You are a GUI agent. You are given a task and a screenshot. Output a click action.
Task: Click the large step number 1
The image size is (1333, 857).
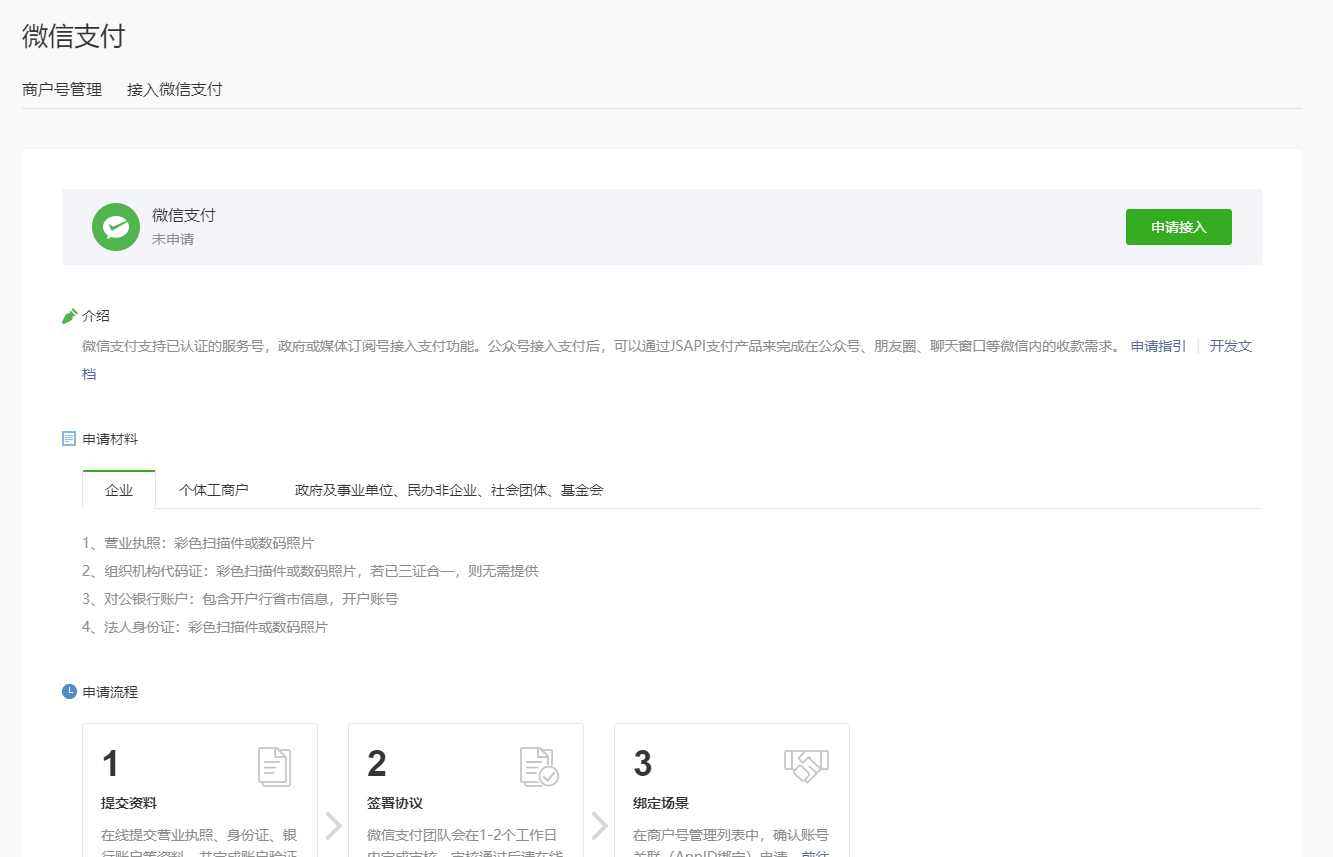point(111,764)
